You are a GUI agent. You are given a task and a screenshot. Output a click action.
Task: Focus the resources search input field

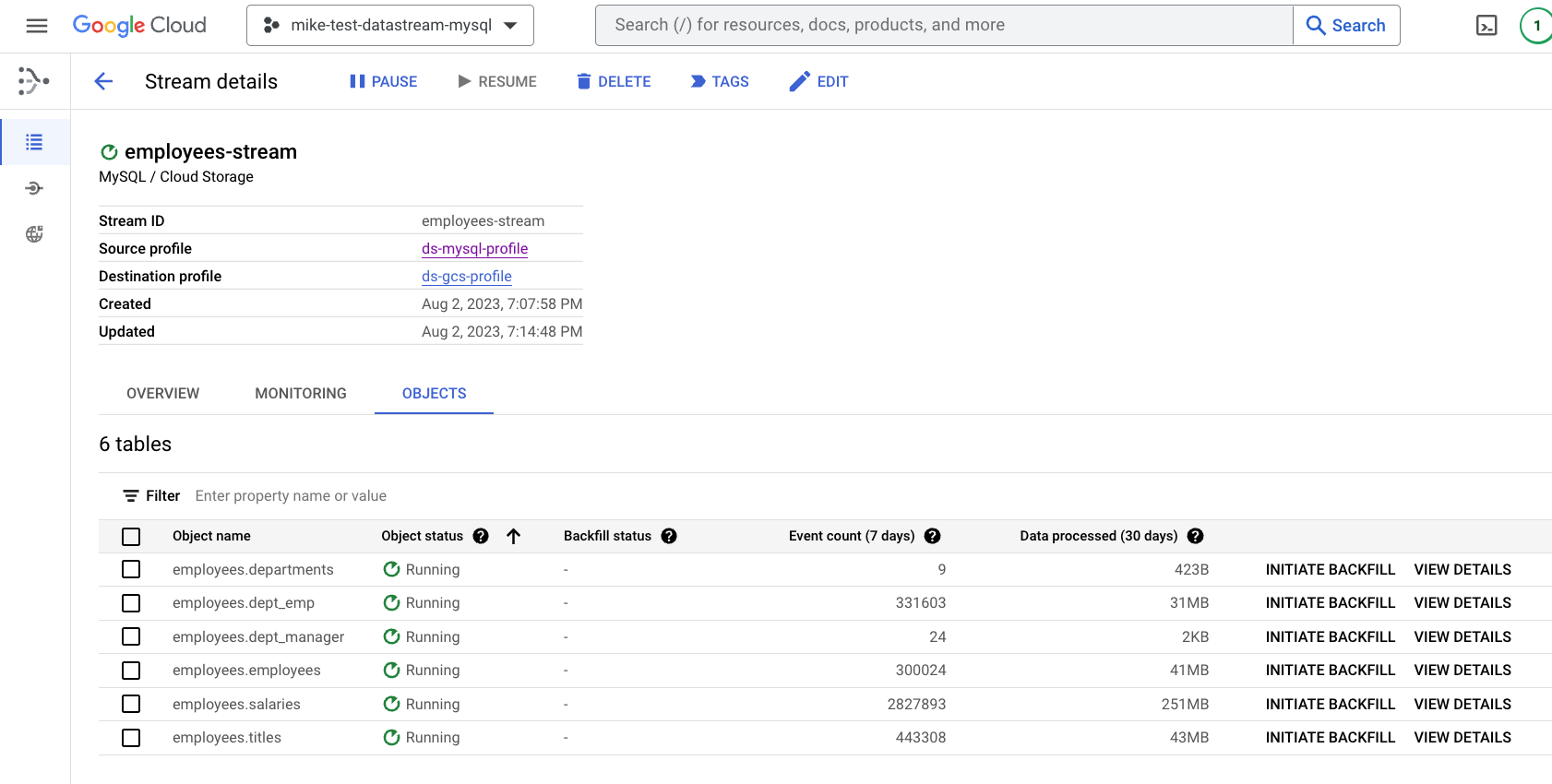point(944,26)
